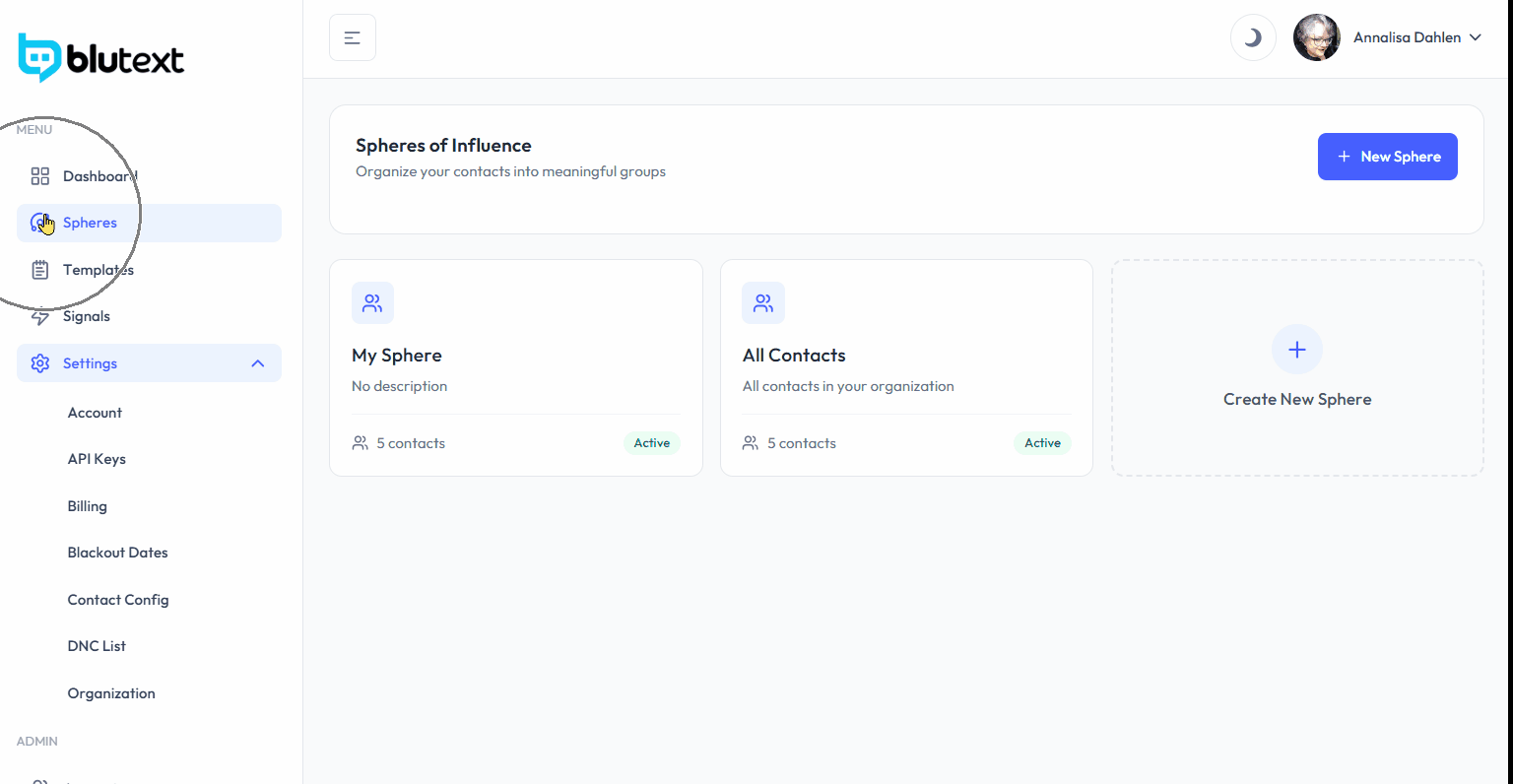Click the Templates clipboard icon
This screenshot has width=1513, height=784.
click(40, 270)
